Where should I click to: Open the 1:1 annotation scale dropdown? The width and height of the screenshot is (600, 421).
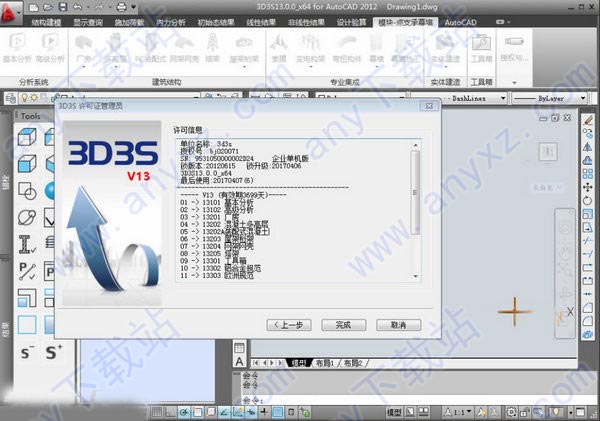click(x=458, y=412)
